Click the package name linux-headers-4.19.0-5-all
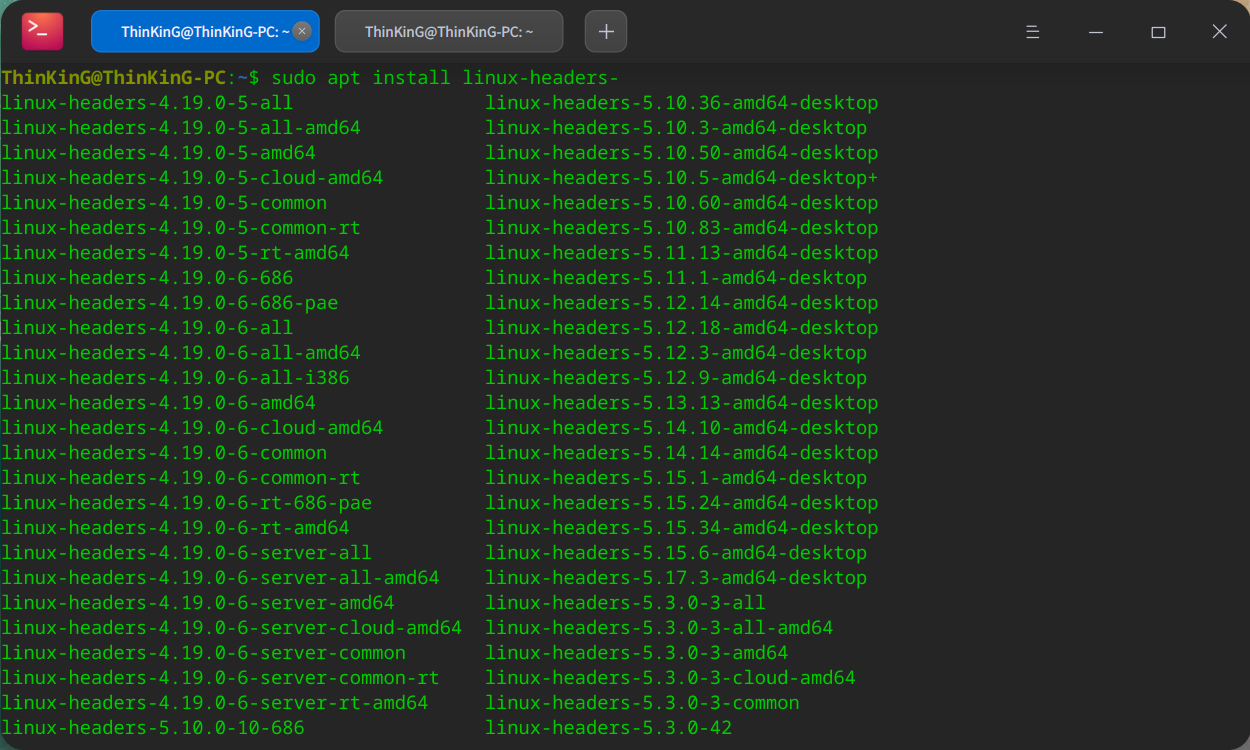Screen dimensions: 1250x750 (146, 102)
